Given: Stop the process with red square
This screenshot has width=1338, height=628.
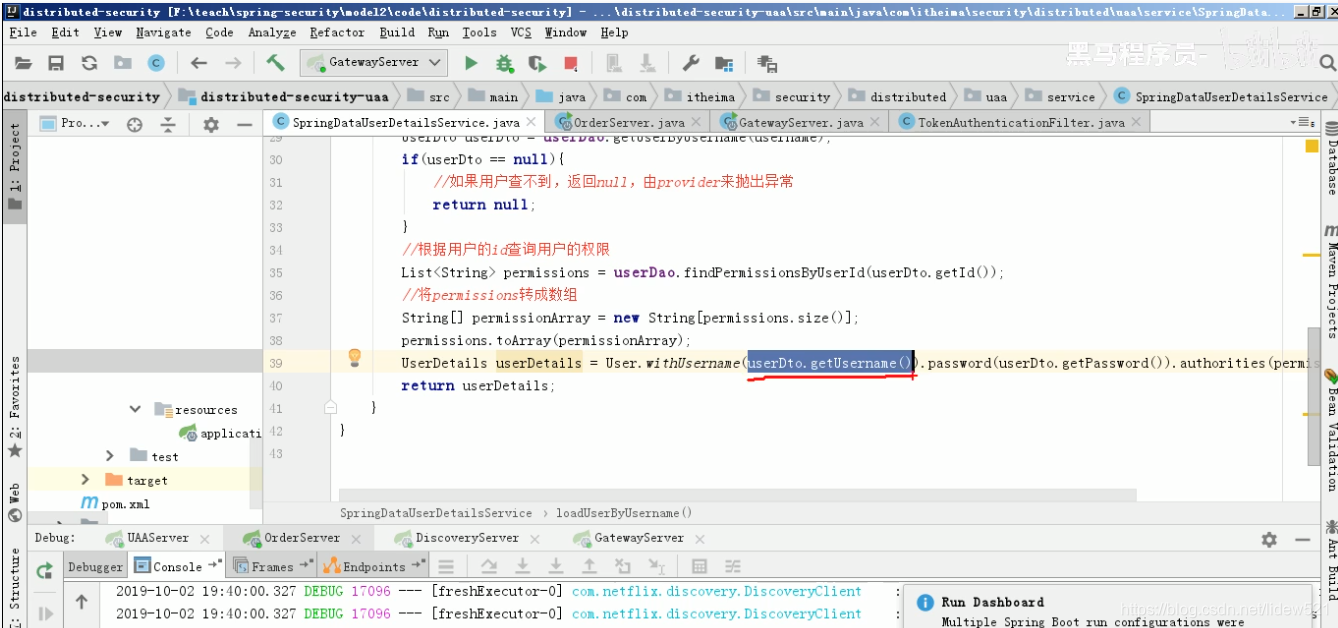Looking at the screenshot, I should tap(571, 63).
